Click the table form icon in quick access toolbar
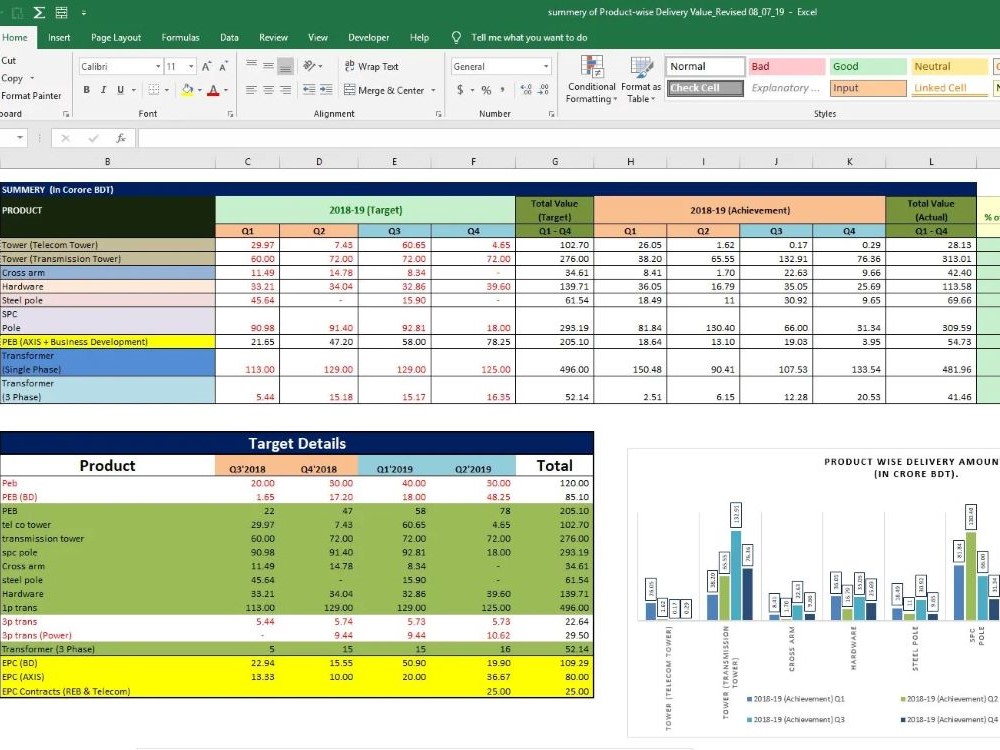 point(62,12)
